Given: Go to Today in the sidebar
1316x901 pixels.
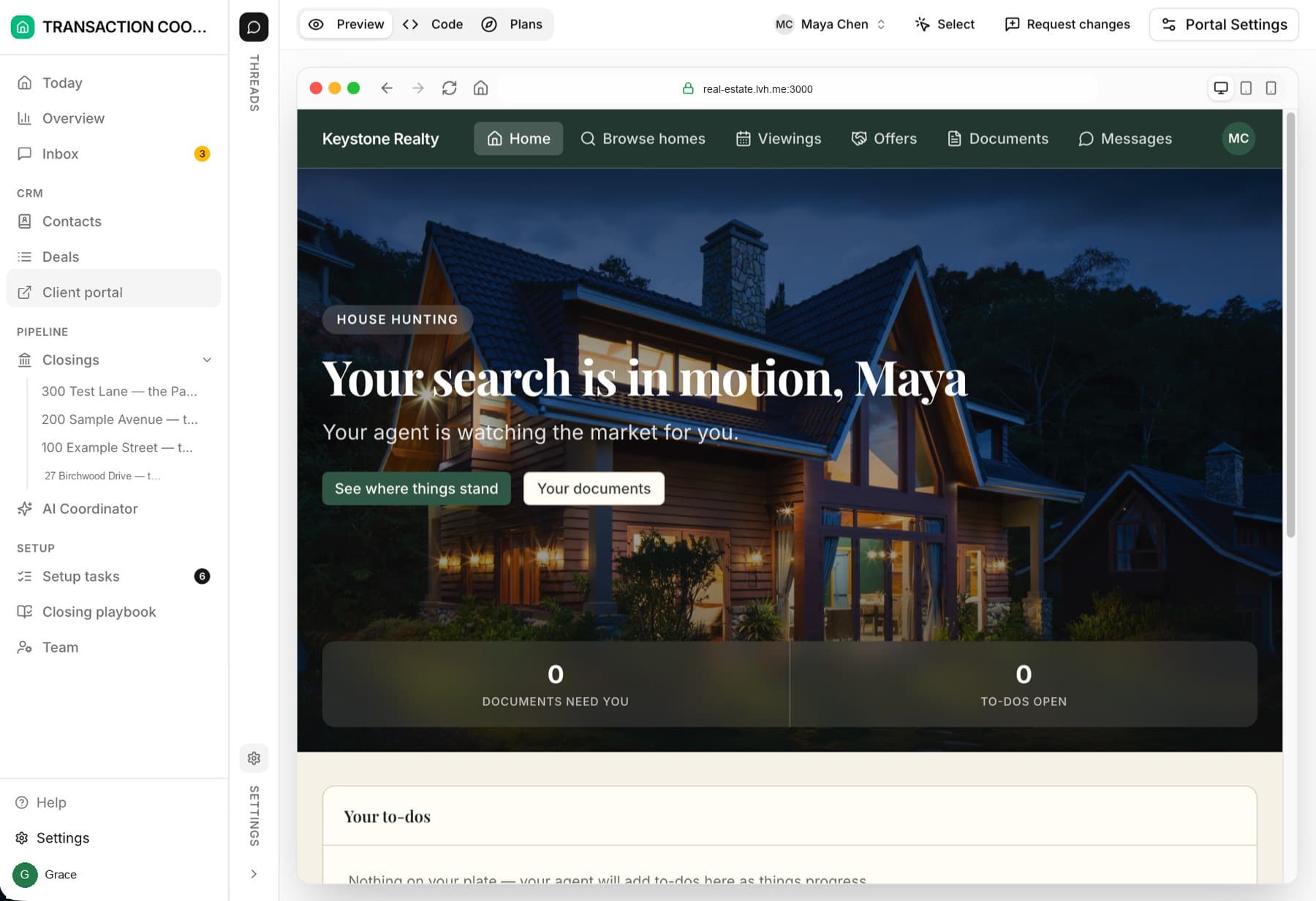Looking at the screenshot, I should [113, 83].
